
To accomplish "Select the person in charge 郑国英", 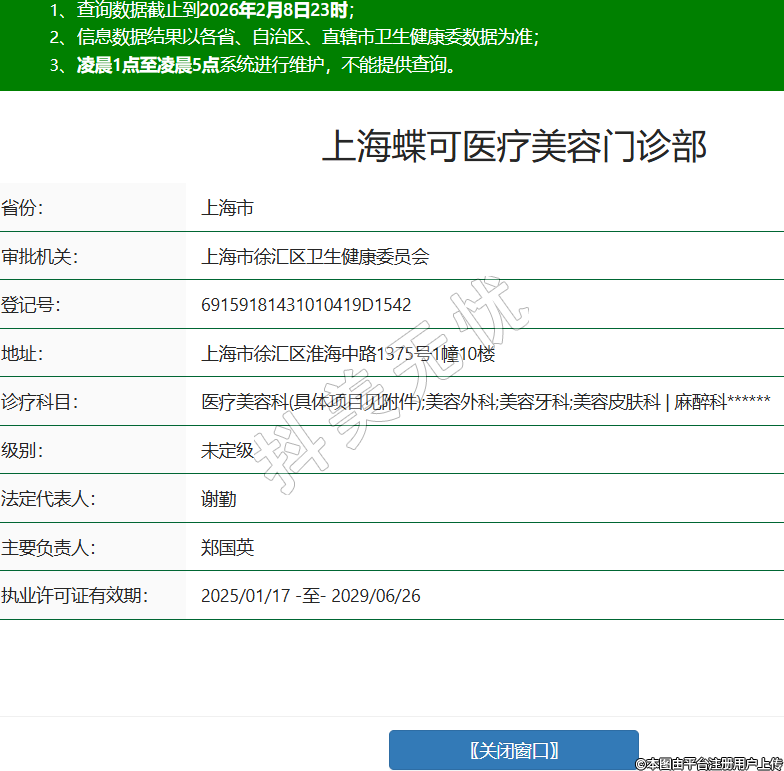I will click(x=228, y=548).
